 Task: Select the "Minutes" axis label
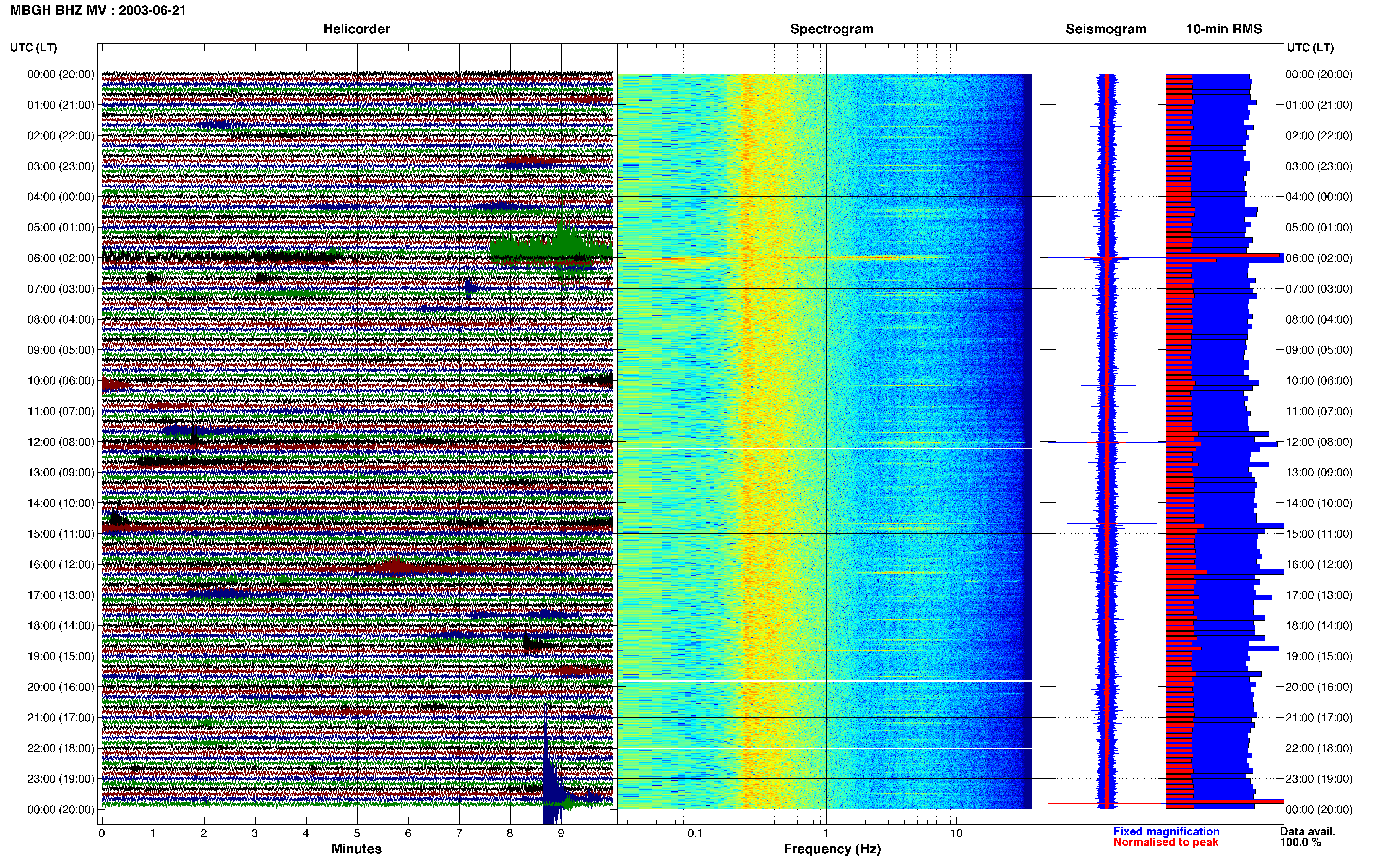point(356,848)
